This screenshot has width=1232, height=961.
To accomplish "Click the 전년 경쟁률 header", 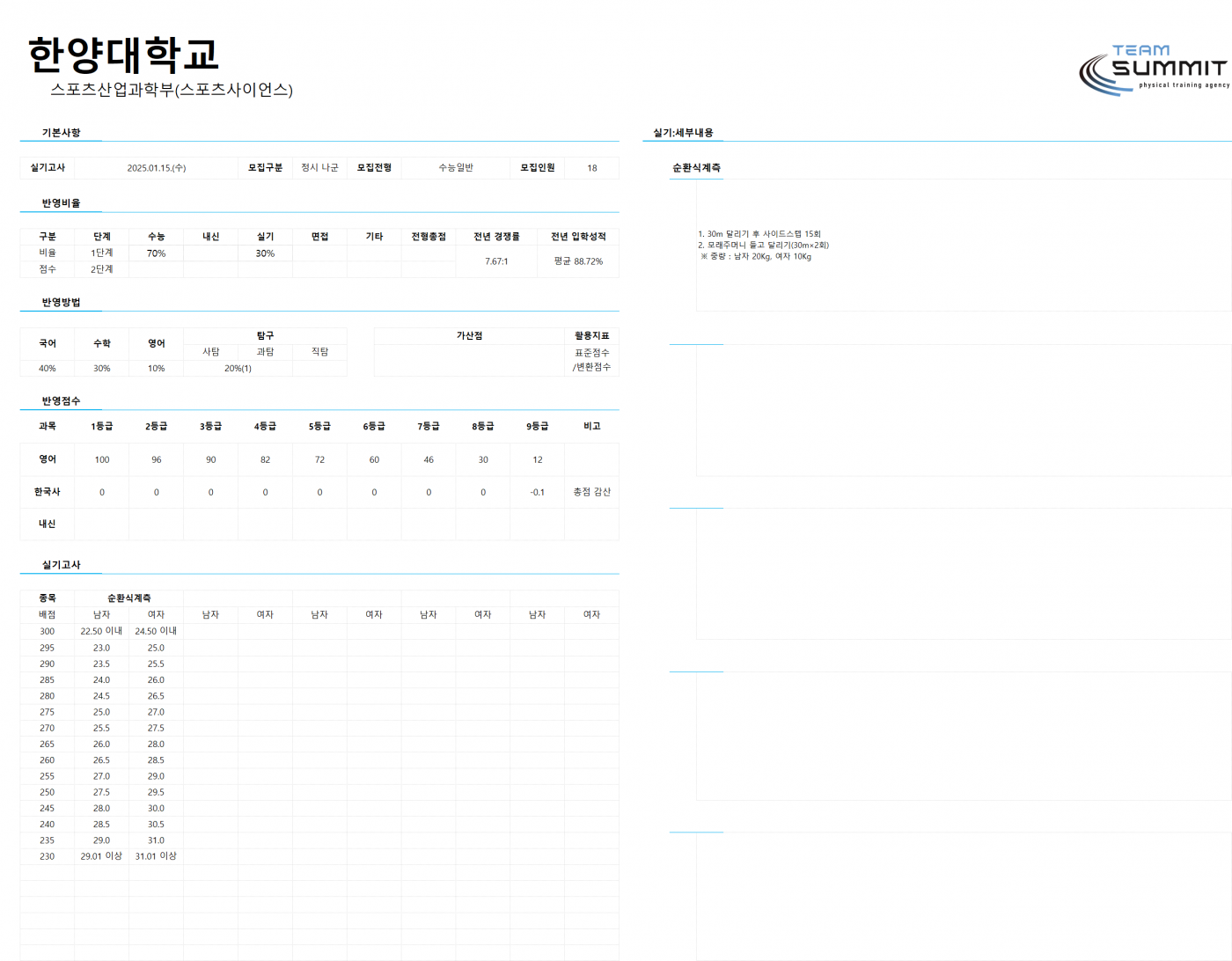I will 496,237.
